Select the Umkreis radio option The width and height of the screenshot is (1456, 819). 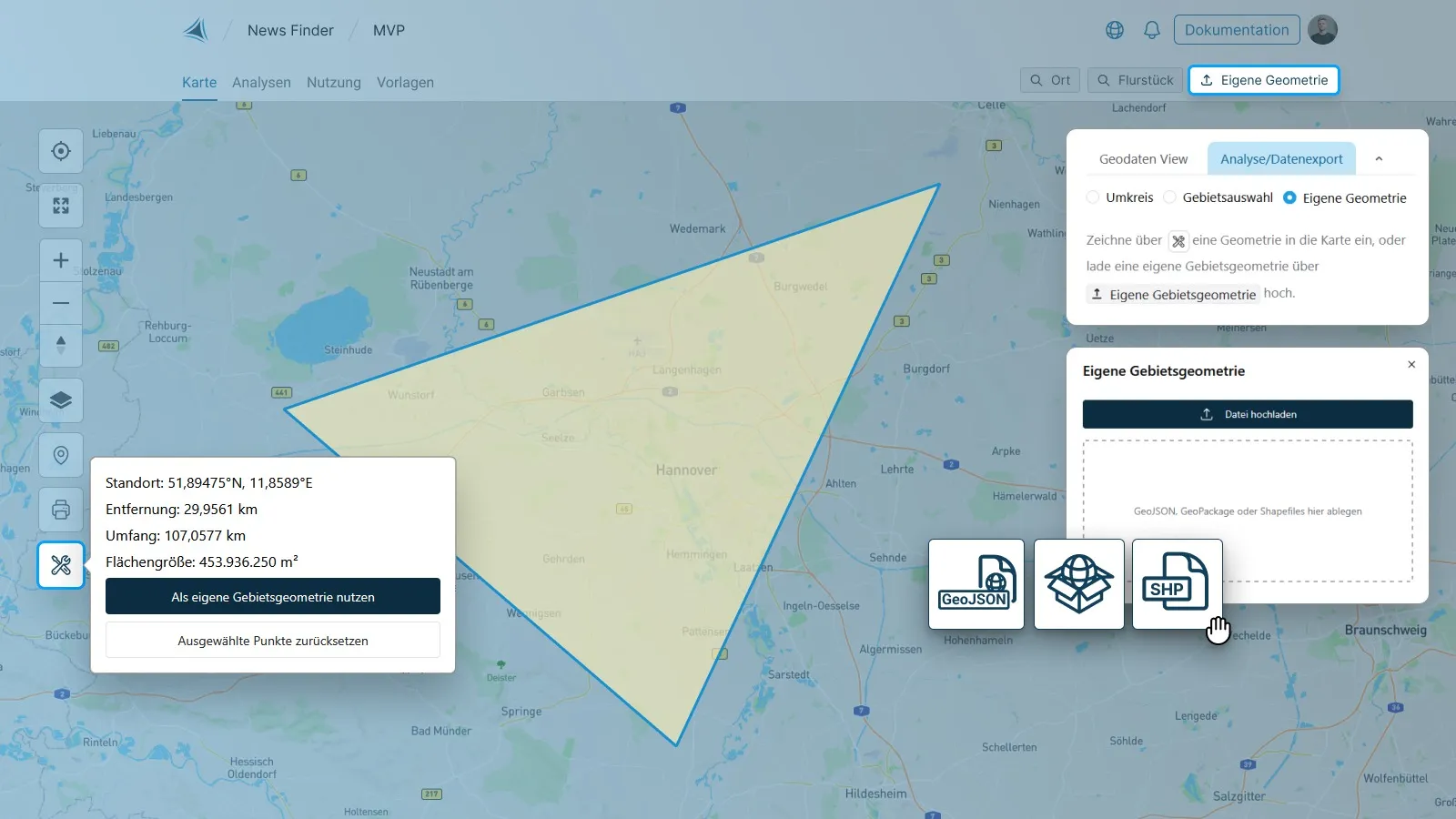click(x=1093, y=197)
